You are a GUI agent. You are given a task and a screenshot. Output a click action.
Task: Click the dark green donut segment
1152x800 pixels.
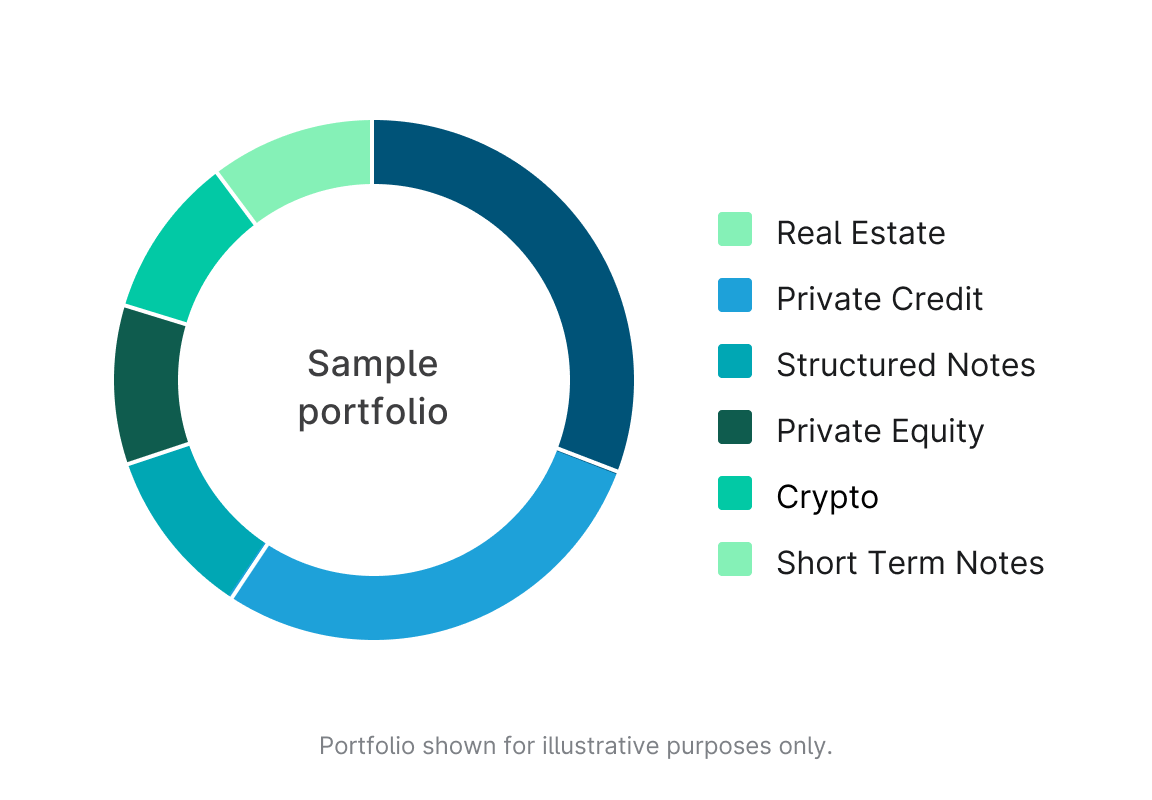[x=147, y=385]
